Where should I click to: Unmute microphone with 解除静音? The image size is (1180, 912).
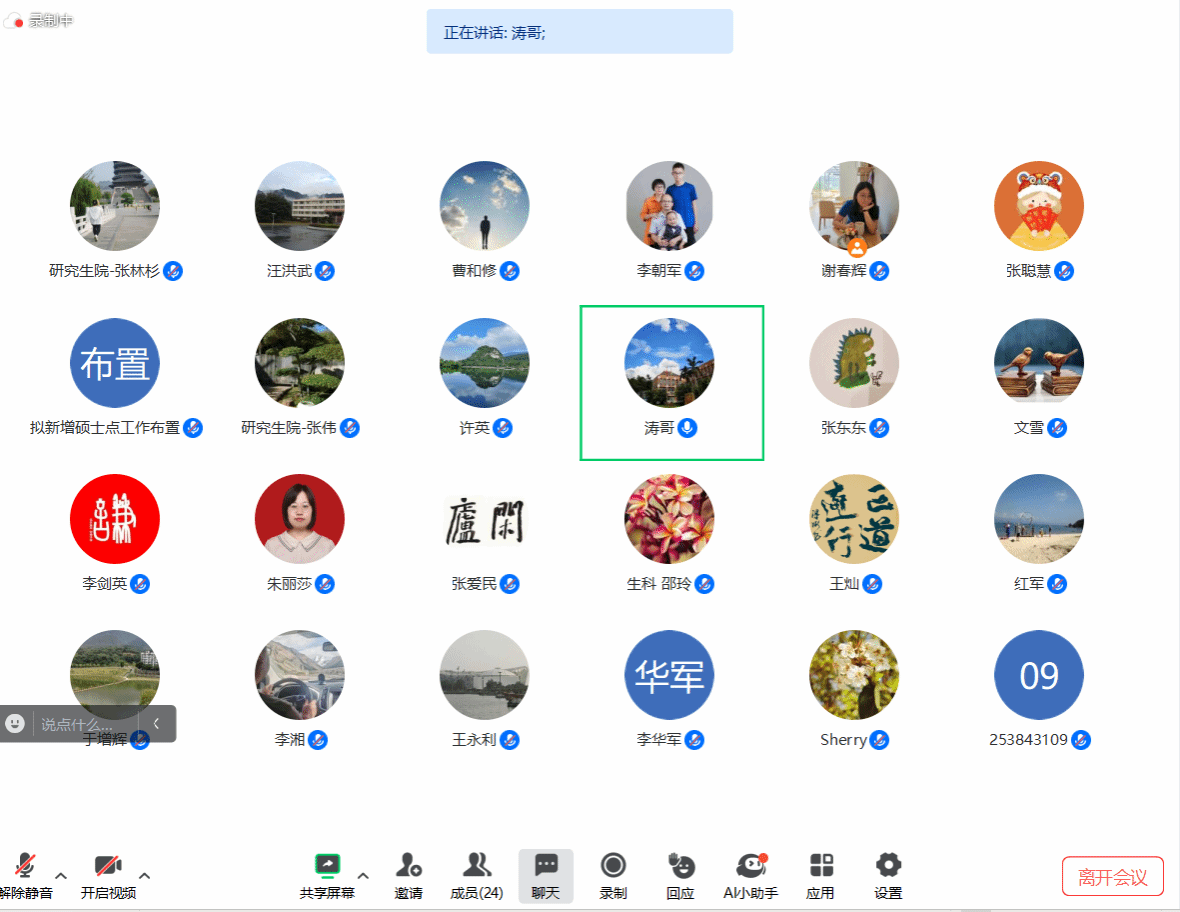tap(25, 866)
